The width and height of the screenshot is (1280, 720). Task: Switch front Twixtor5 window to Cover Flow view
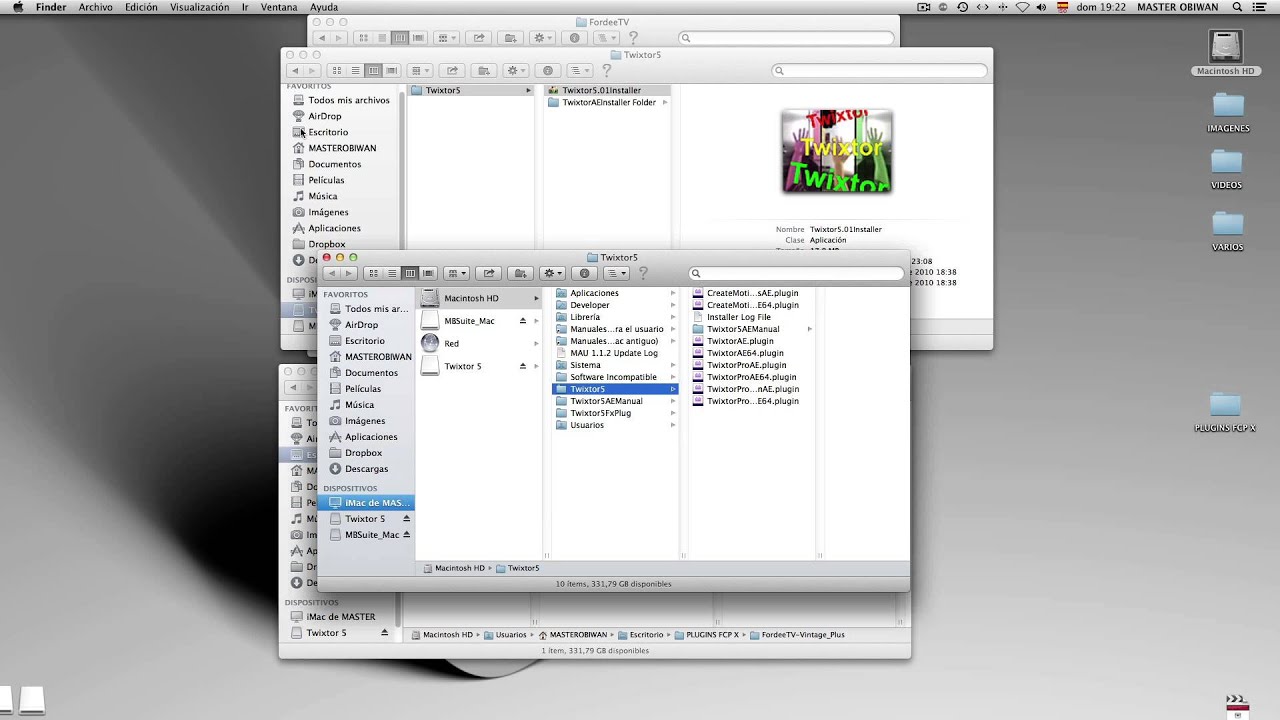pos(428,273)
